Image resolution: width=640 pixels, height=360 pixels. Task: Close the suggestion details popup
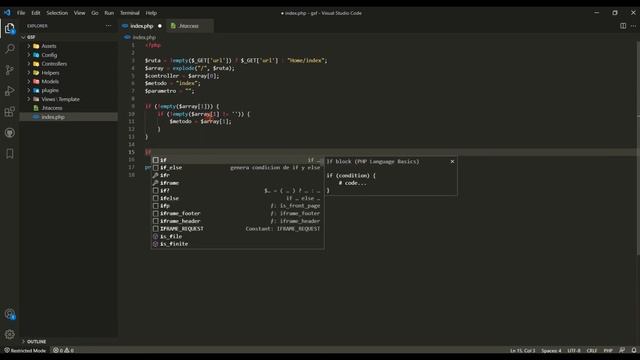pos(452,162)
